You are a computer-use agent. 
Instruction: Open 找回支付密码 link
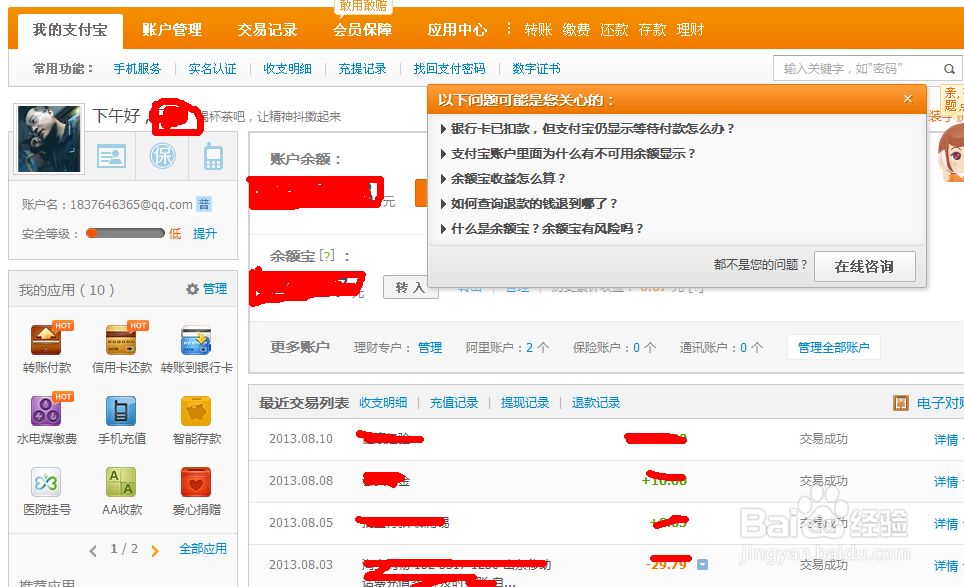(449, 69)
